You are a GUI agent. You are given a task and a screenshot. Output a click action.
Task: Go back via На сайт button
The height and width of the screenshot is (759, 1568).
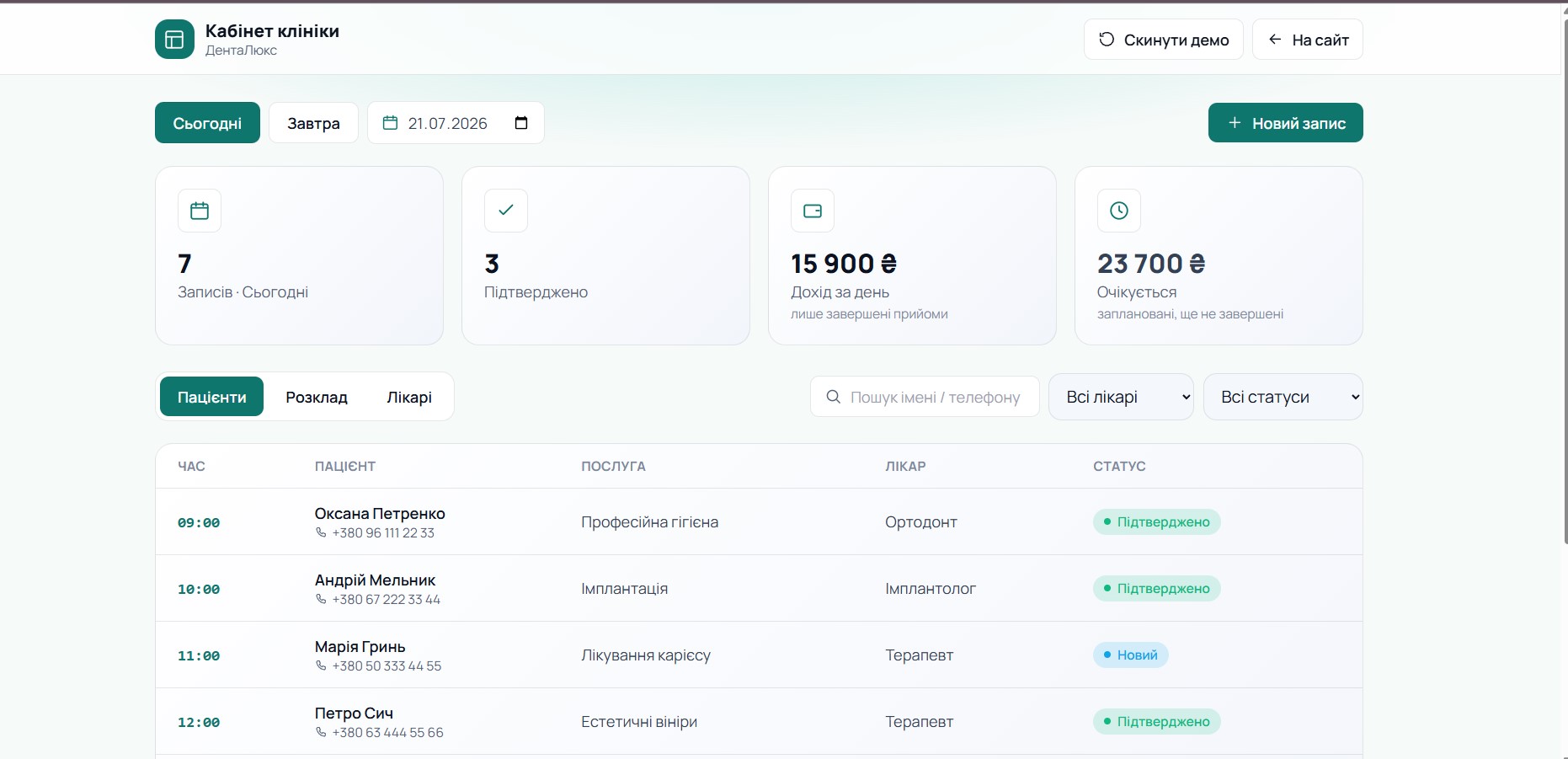(1308, 40)
